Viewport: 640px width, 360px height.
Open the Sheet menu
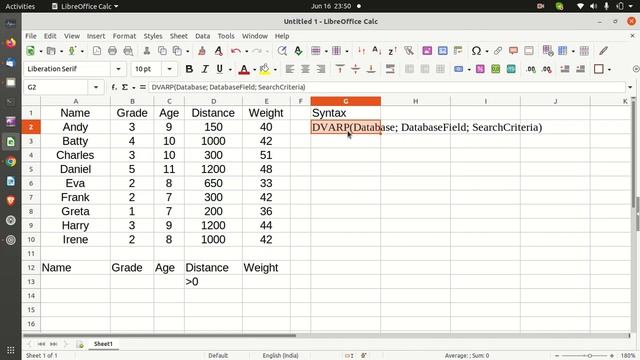point(179,36)
